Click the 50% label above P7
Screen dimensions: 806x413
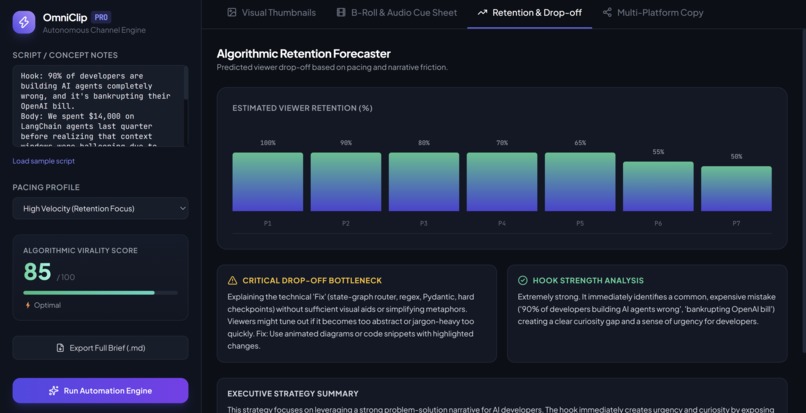736,156
